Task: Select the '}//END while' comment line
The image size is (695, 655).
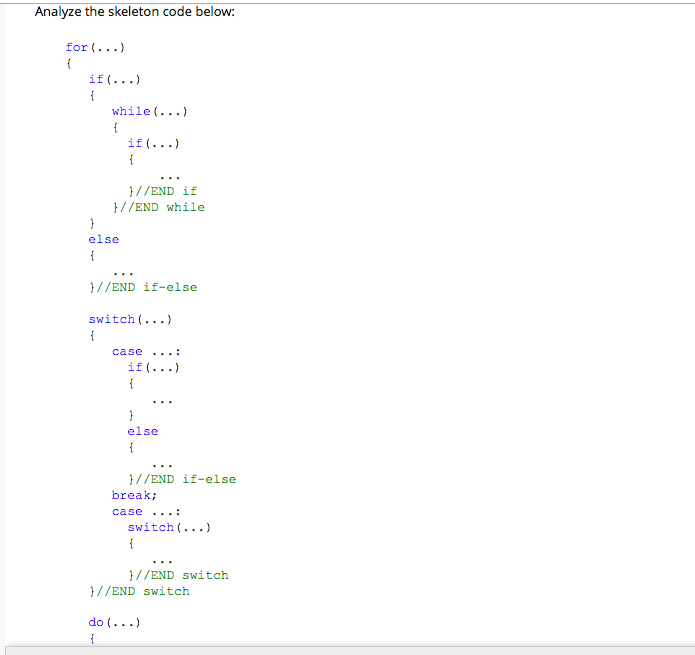Action: tap(159, 207)
